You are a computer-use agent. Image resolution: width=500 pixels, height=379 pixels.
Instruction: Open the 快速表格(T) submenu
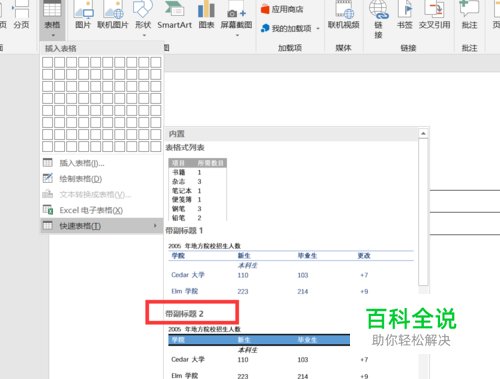point(101,226)
